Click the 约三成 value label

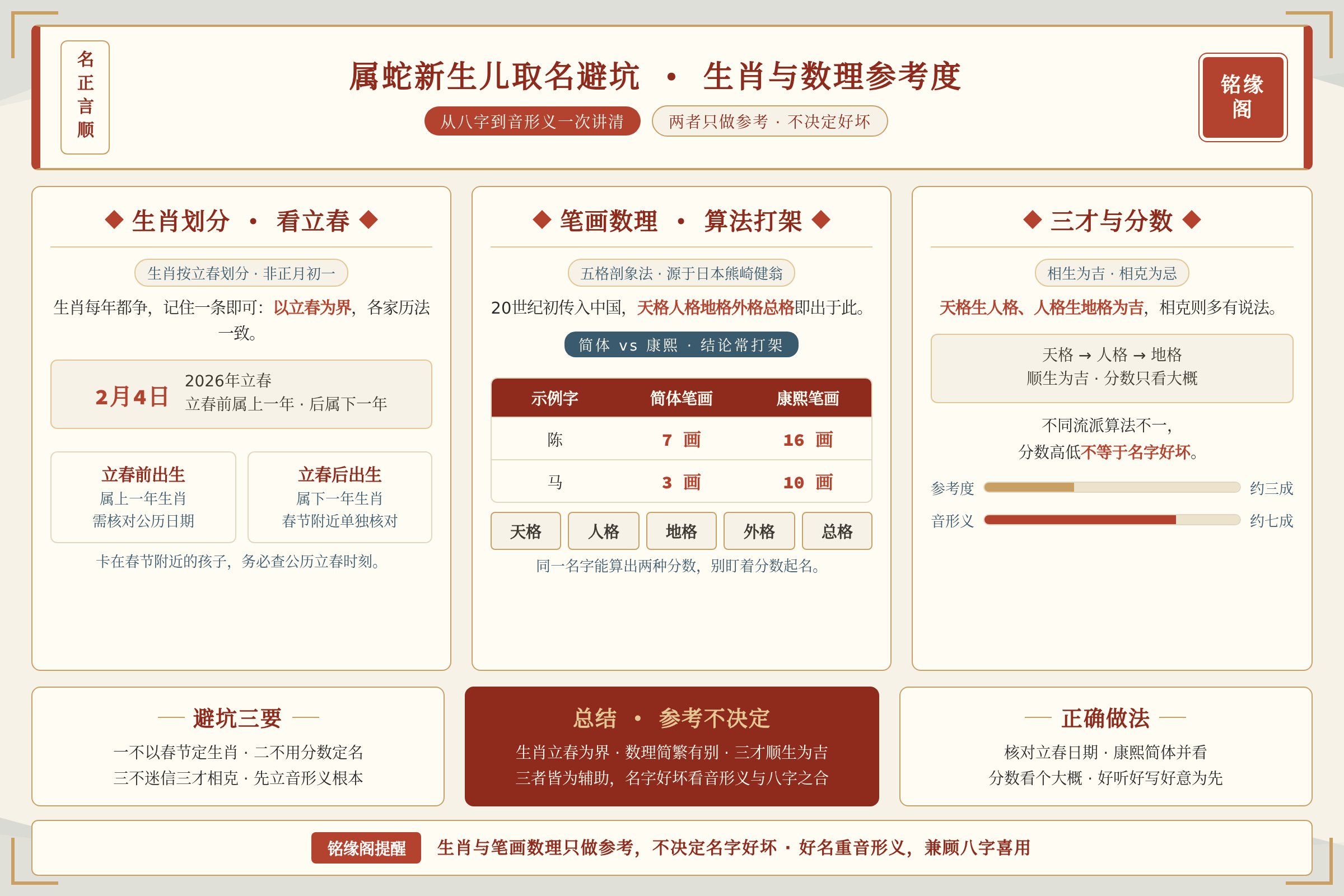click(1271, 488)
